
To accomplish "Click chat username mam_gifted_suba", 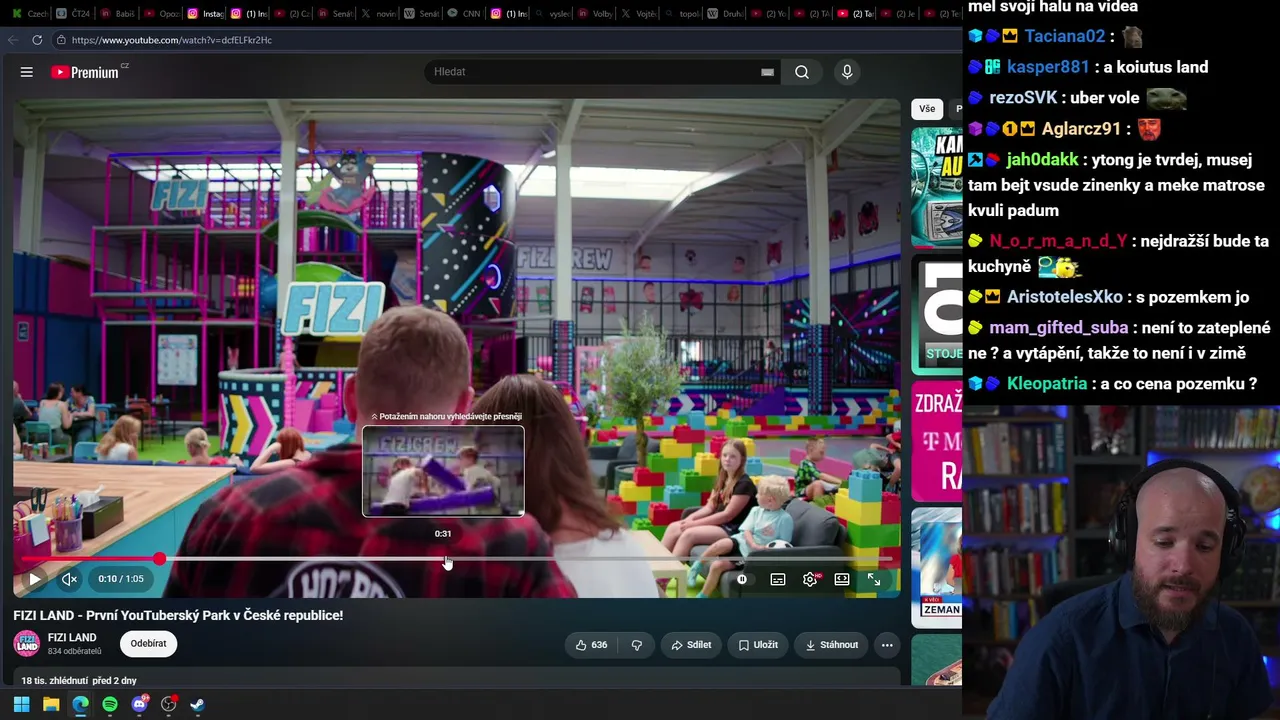I will 1059,328.
